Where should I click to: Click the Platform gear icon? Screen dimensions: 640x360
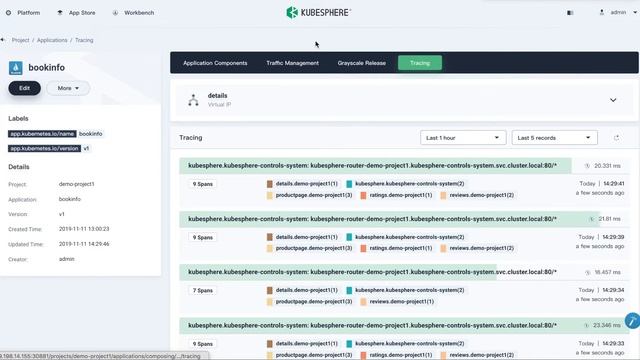point(9,13)
